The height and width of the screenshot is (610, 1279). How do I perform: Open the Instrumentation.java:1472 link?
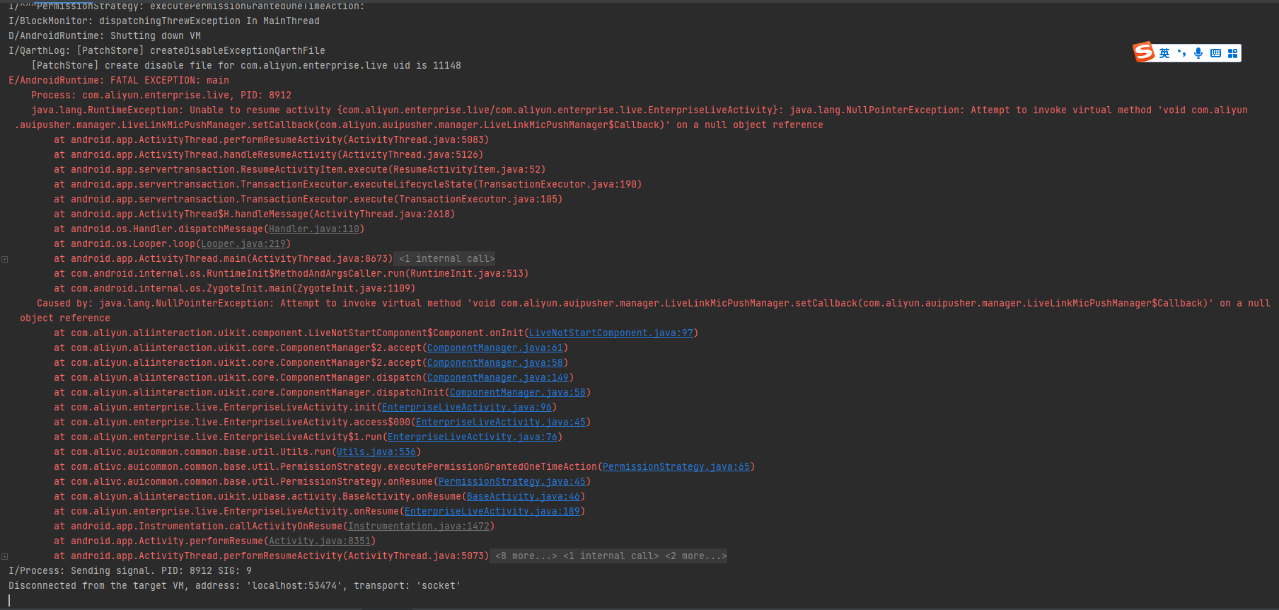[x=417, y=526]
